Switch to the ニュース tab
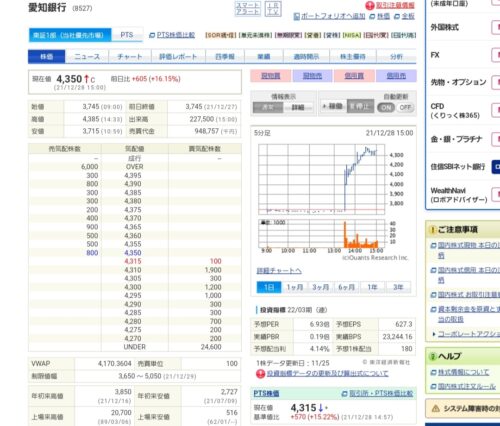Image resolution: width=500 pixels, height=426 pixels. click(x=87, y=57)
